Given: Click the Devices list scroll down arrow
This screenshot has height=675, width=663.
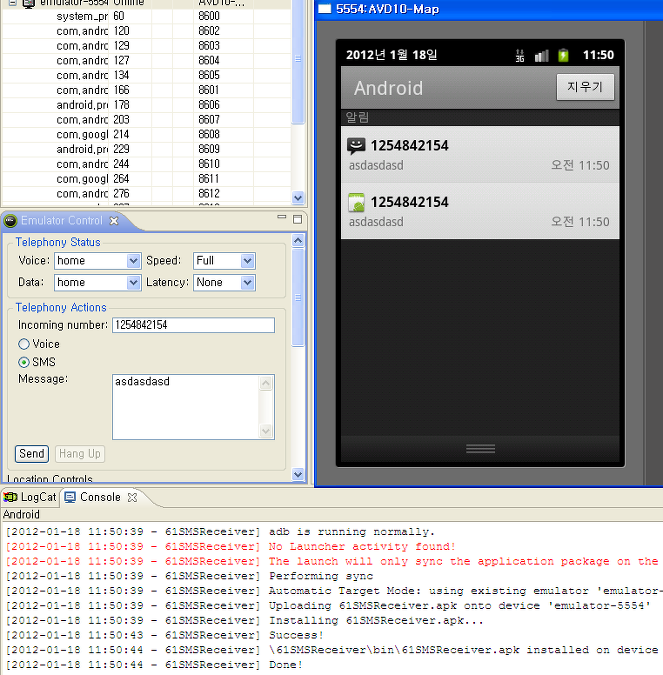Looking at the screenshot, I should 298,198.
